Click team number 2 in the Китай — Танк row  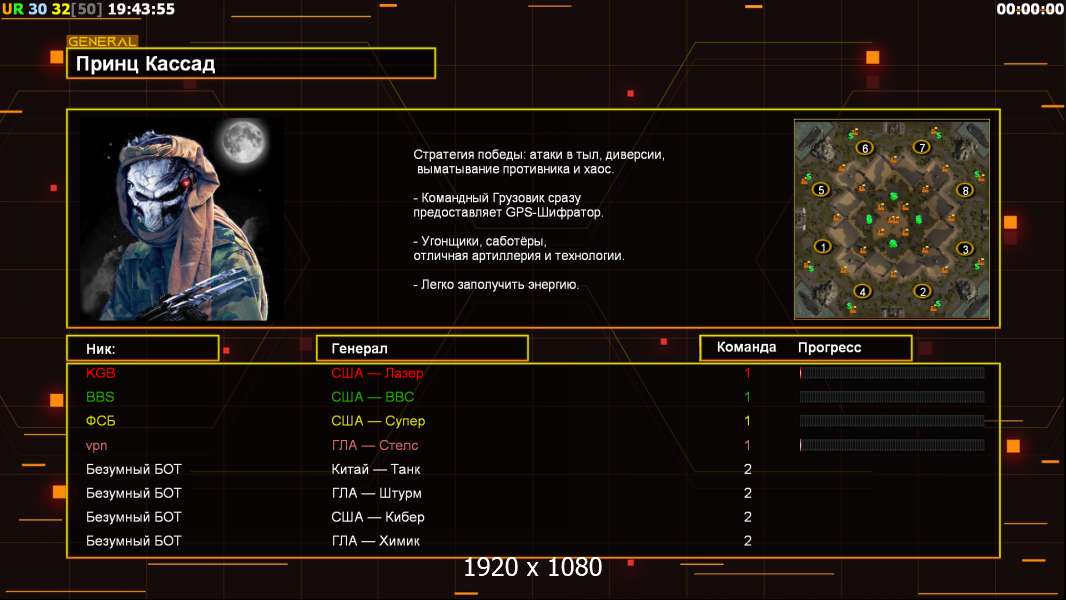(x=747, y=470)
